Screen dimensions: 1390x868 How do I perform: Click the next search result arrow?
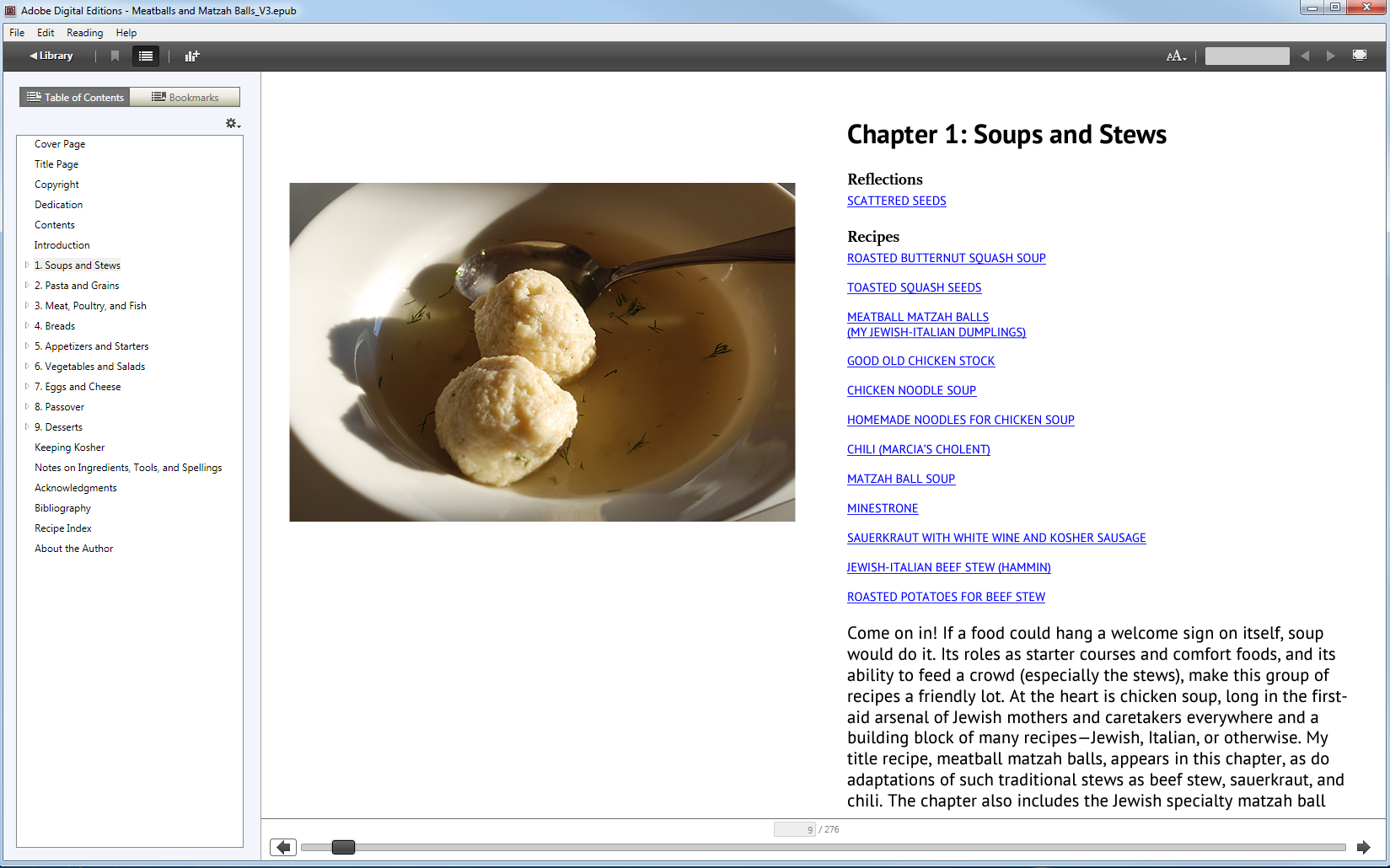(x=1330, y=56)
